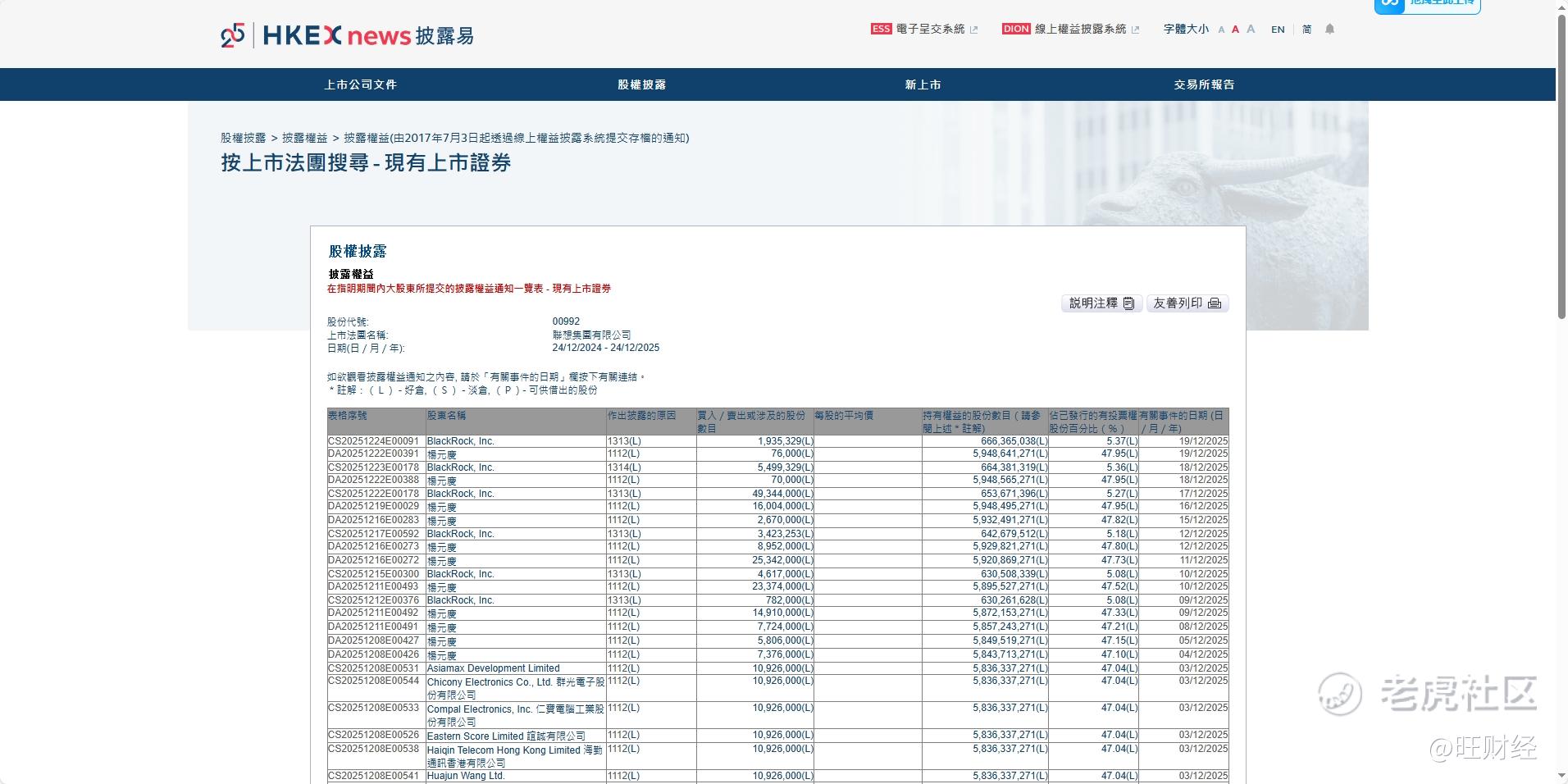Click Compal Electronics, Inc. shareholder name

click(x=516, y=715)
